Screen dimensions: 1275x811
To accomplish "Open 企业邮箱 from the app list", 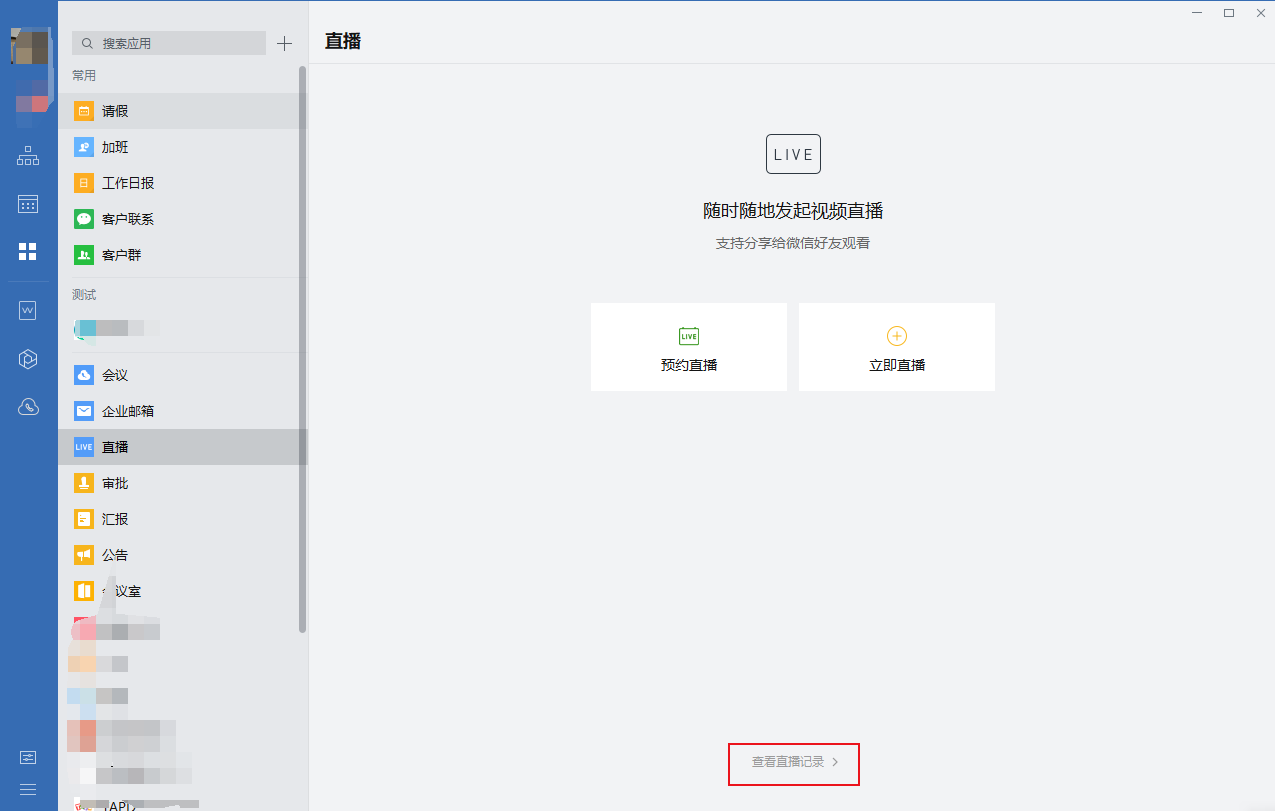I will point(127,411).
